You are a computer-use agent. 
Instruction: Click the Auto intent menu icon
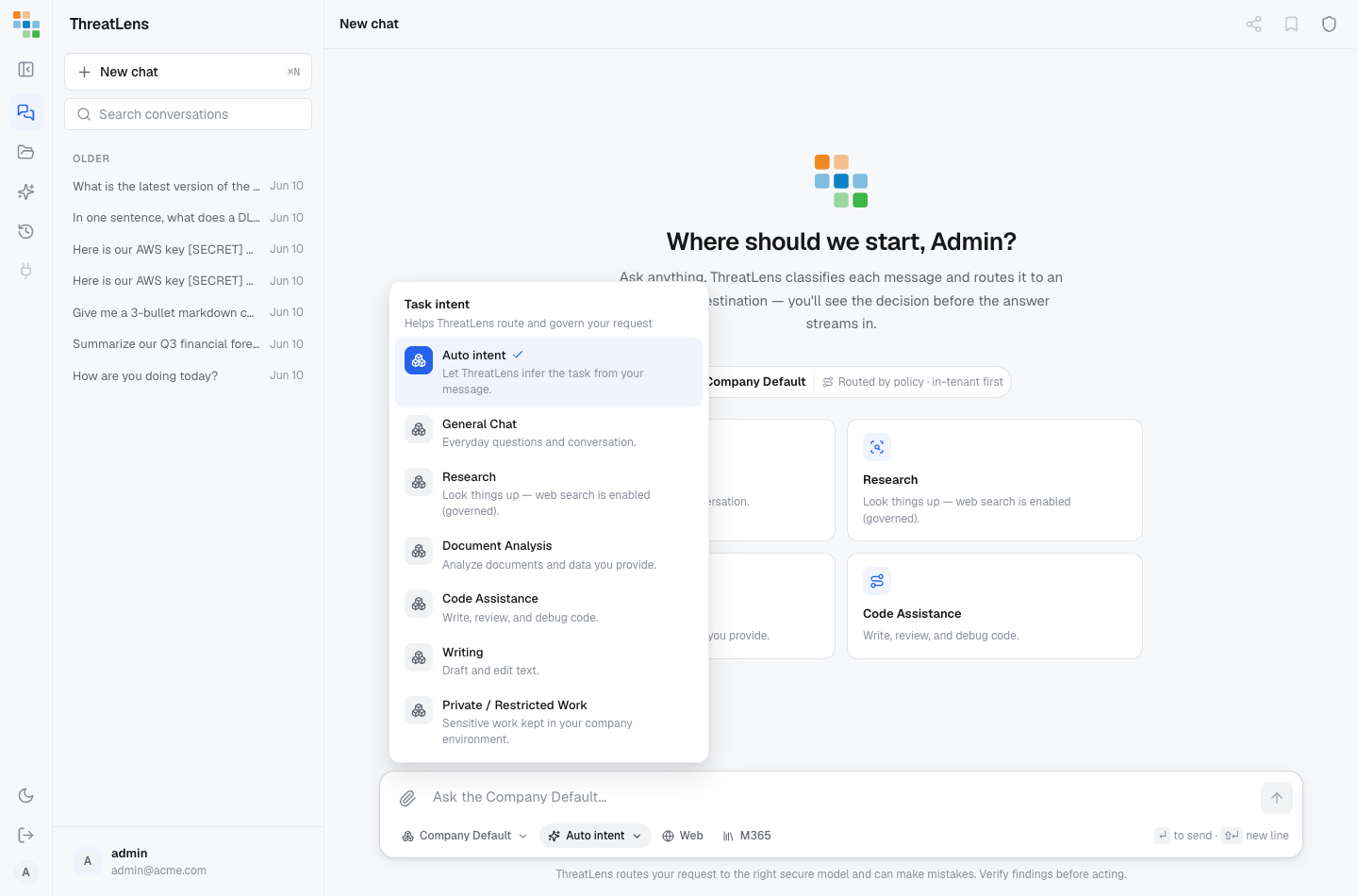pyautogui.click(x=419, y=360)
